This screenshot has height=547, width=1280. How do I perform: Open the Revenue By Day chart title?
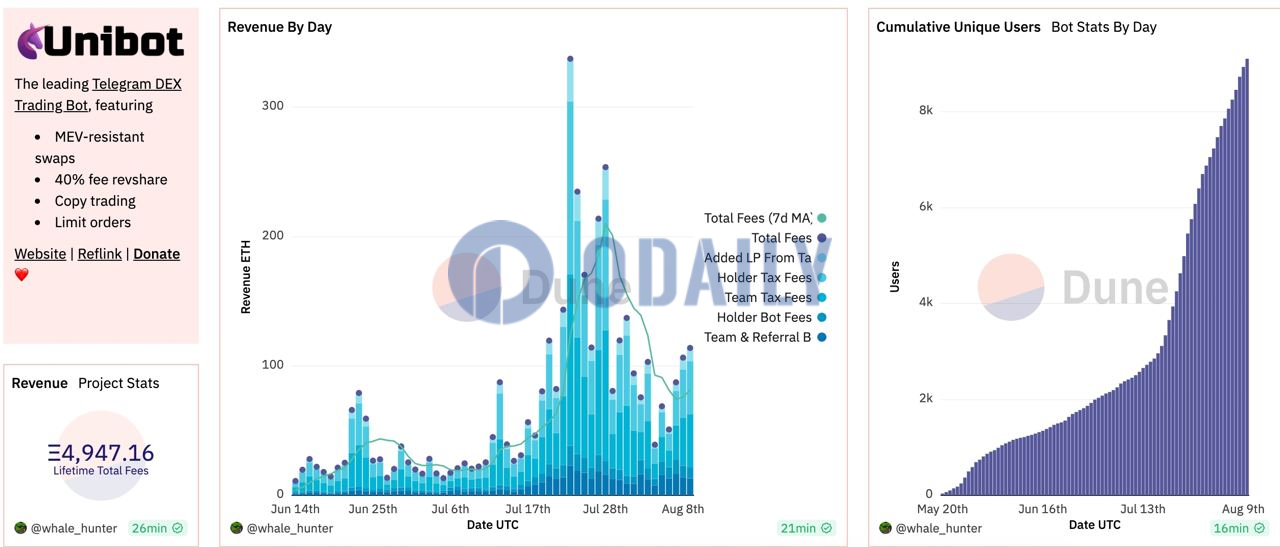(280, 27)
